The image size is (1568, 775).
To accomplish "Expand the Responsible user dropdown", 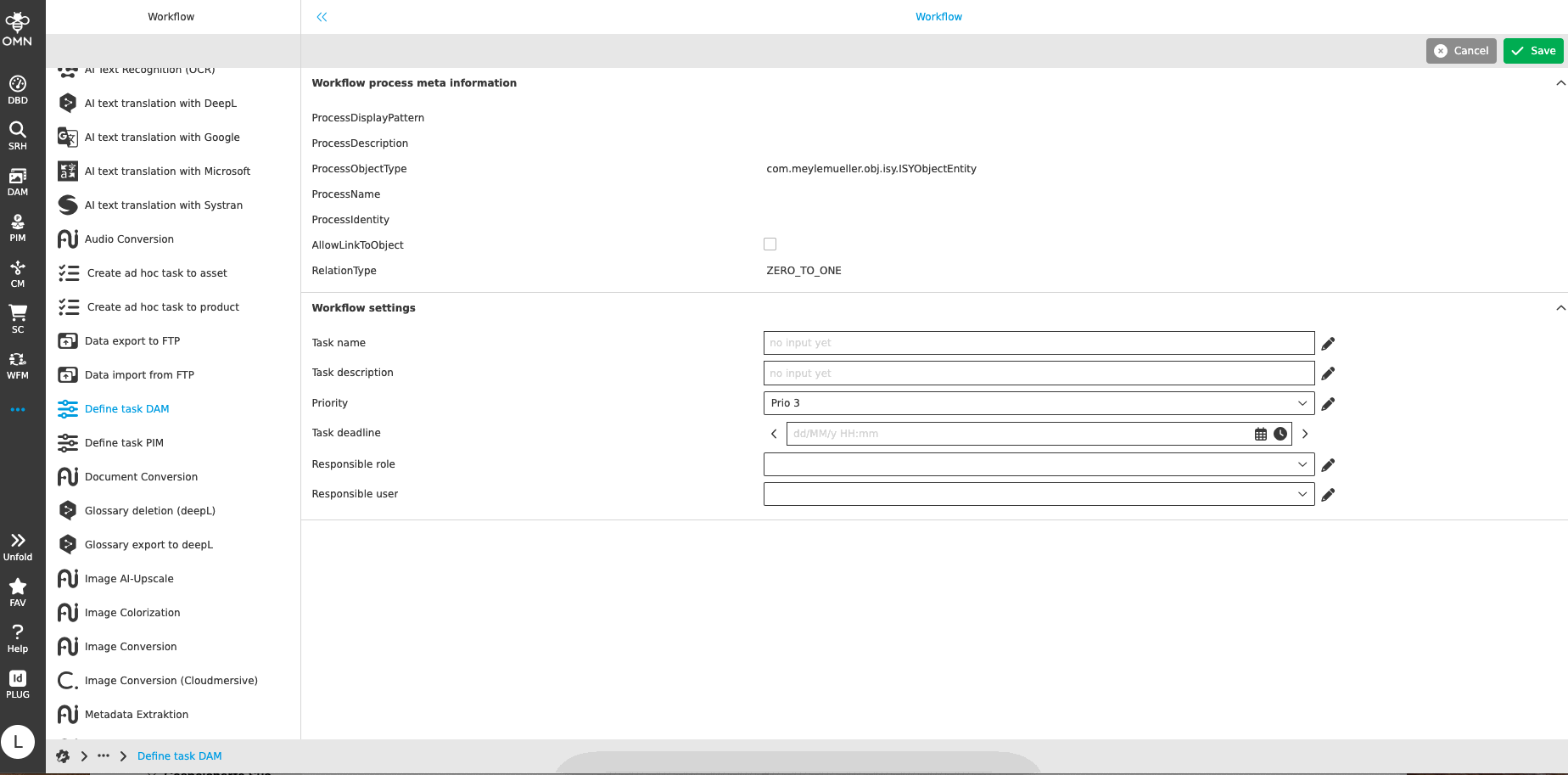I will [1038, 494].
